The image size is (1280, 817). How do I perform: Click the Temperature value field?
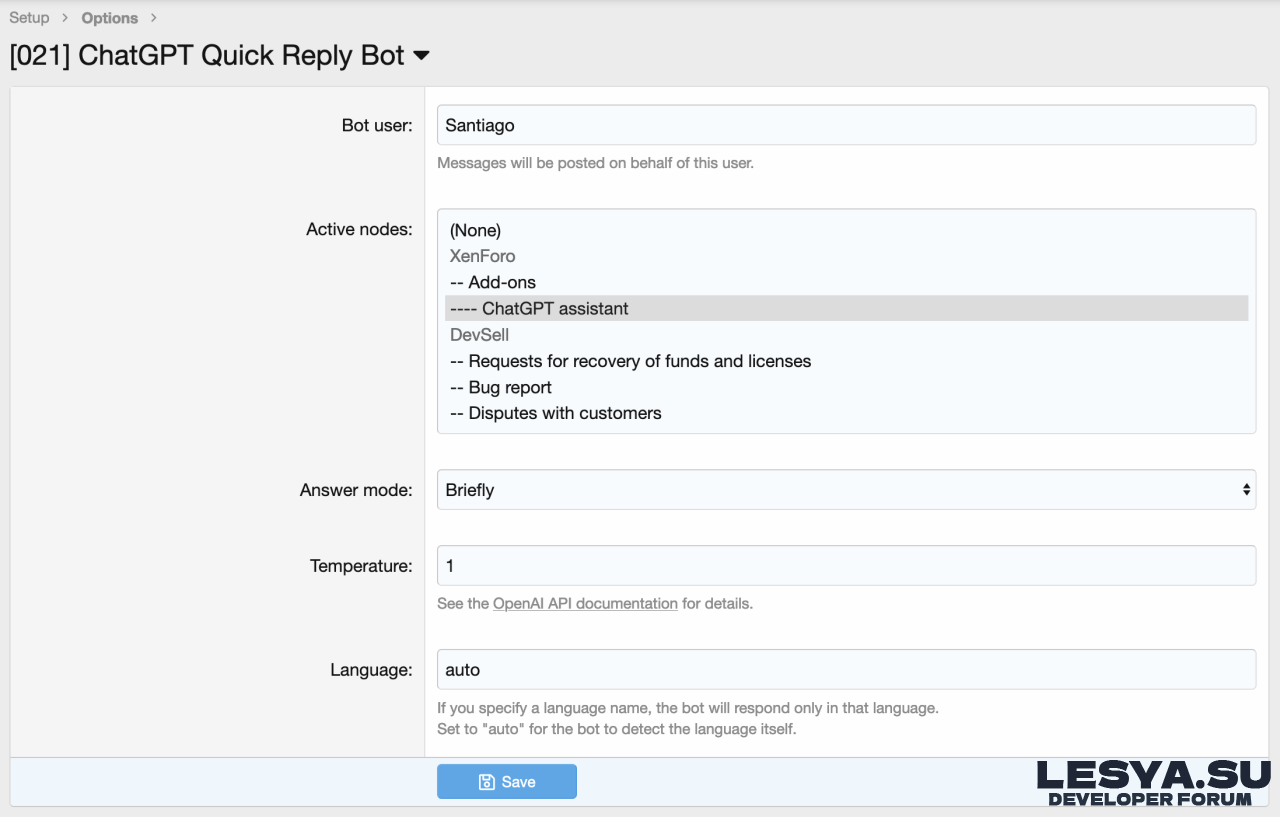click(846, 565)
